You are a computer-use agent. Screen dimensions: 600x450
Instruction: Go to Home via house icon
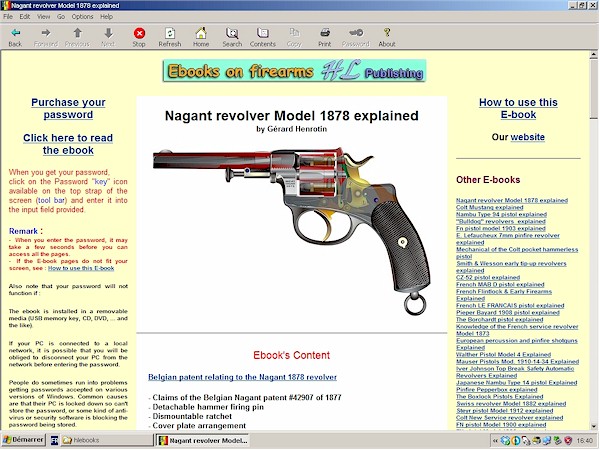[x=201, y=33]
